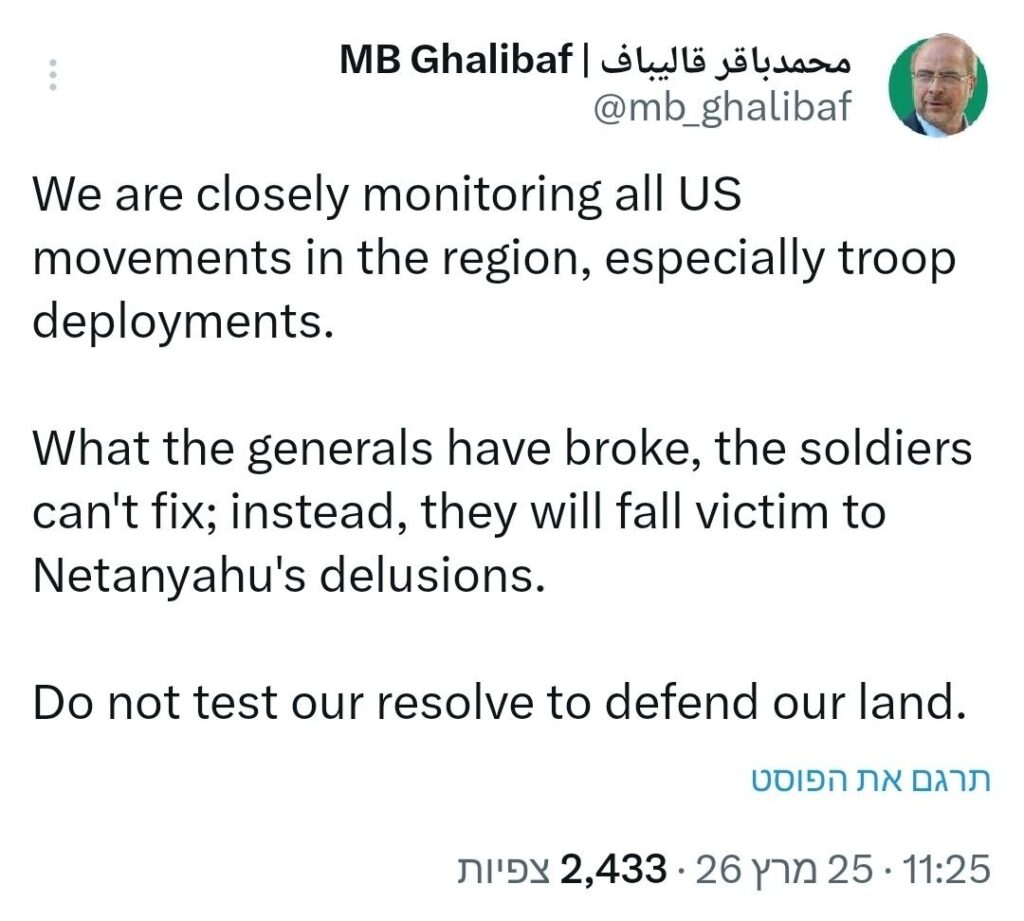Click the line starting "can't fix; instead"
Viewport: 1024px width, 921px height.
(459, 514)
